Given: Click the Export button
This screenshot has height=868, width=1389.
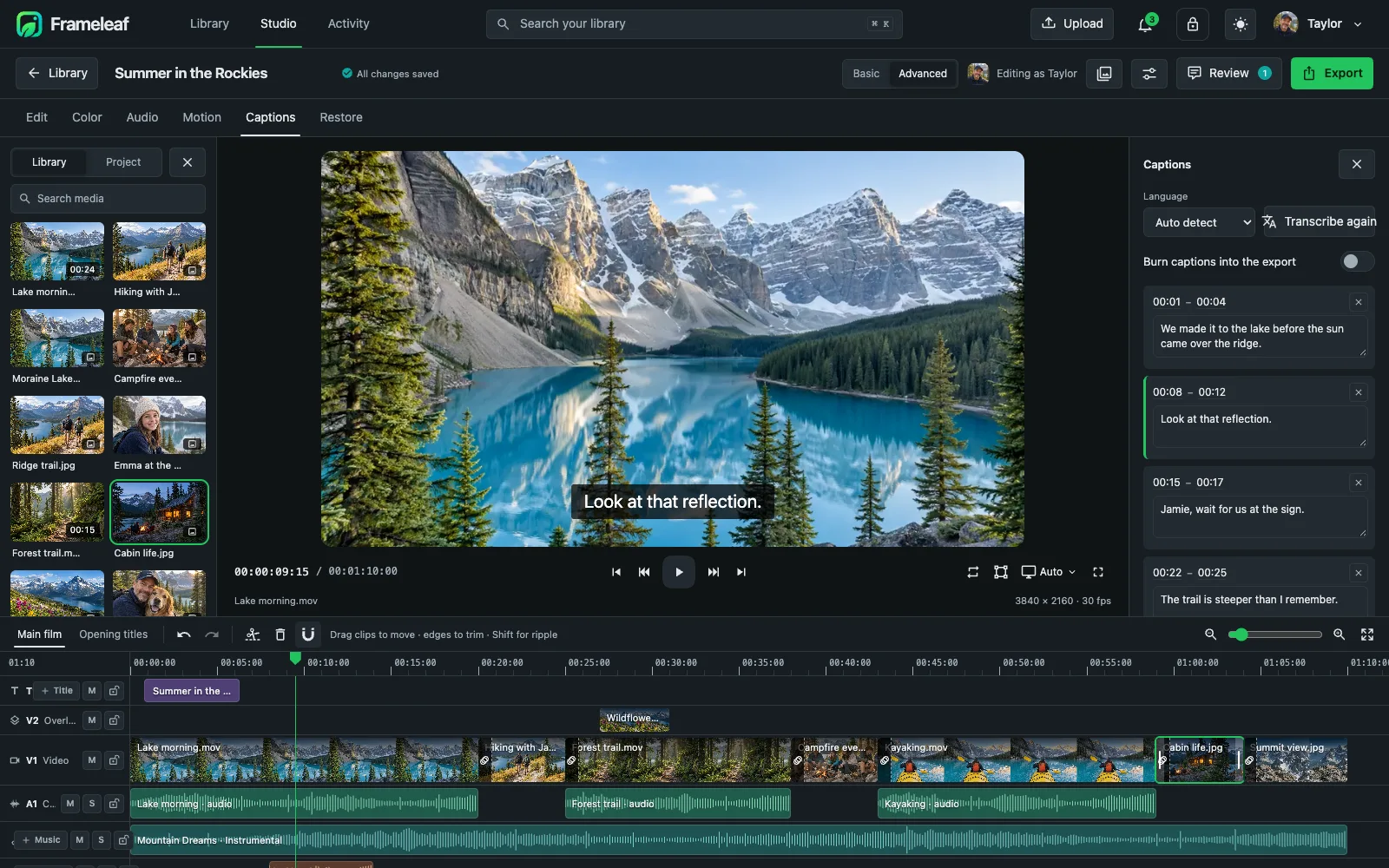Looking at the screenshot, I should coord(1332,74).
